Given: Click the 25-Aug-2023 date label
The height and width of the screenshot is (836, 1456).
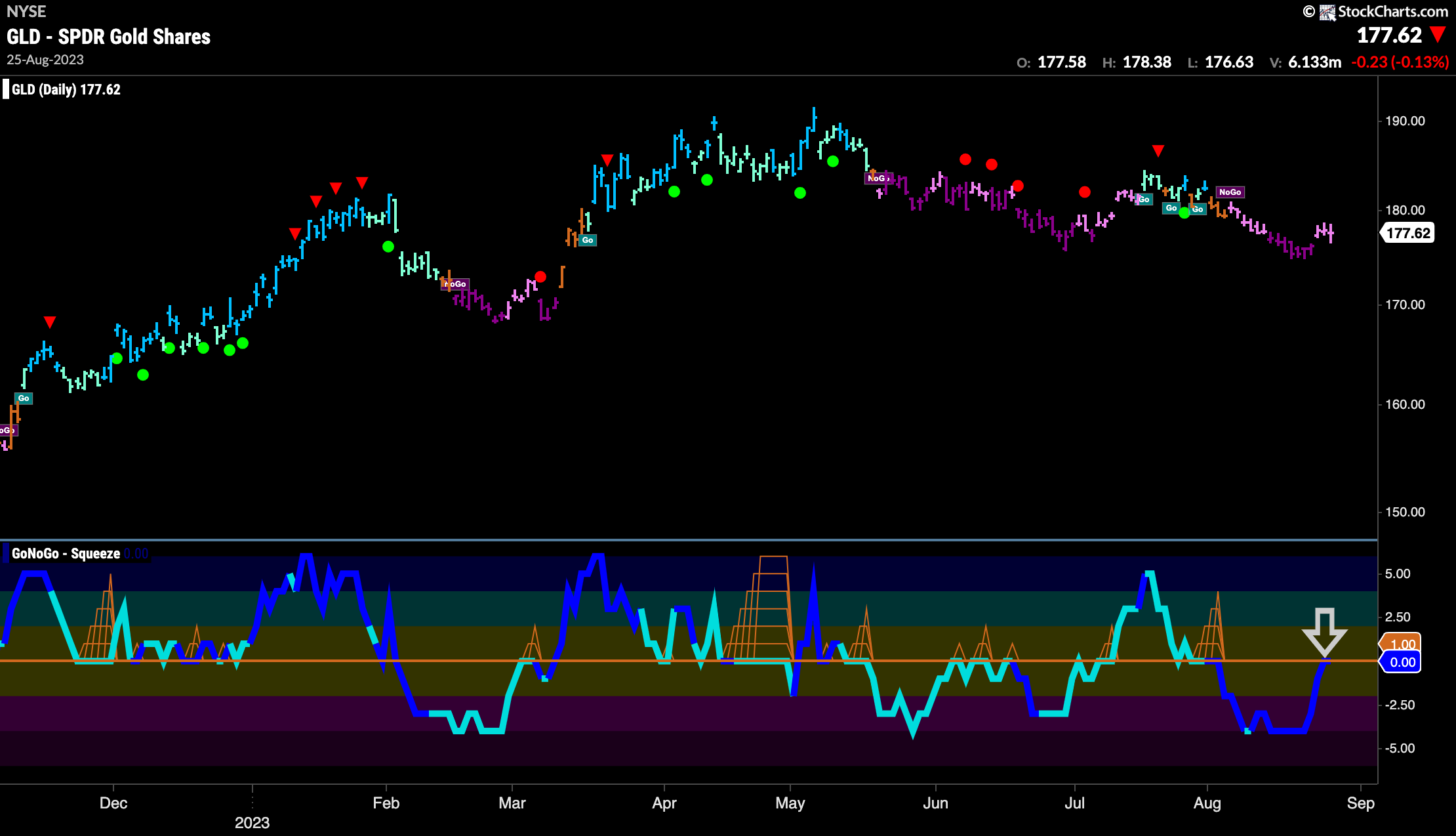Looking at the screenshot, I should (45, 60).
